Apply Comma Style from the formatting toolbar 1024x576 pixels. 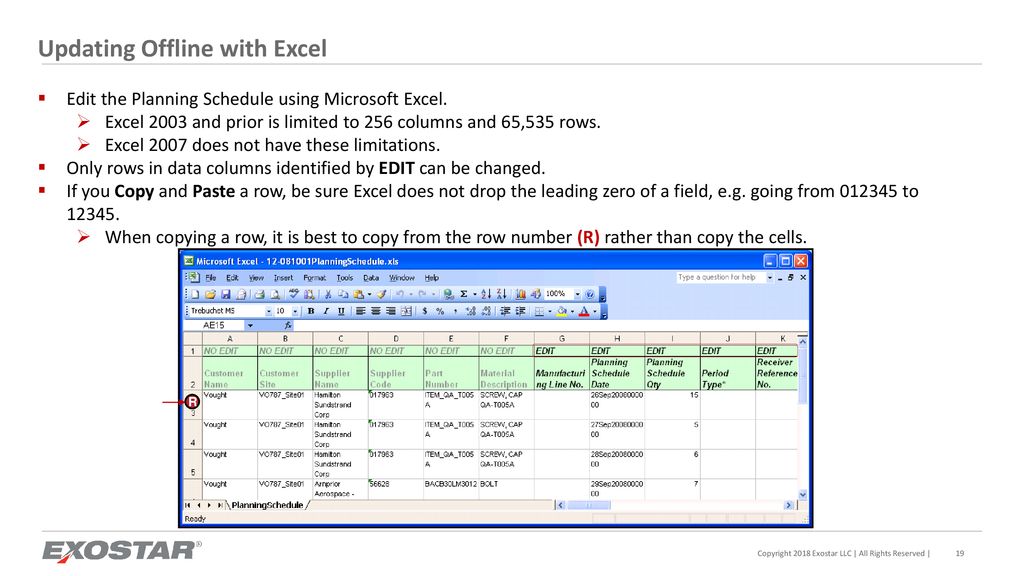[455, 312]
